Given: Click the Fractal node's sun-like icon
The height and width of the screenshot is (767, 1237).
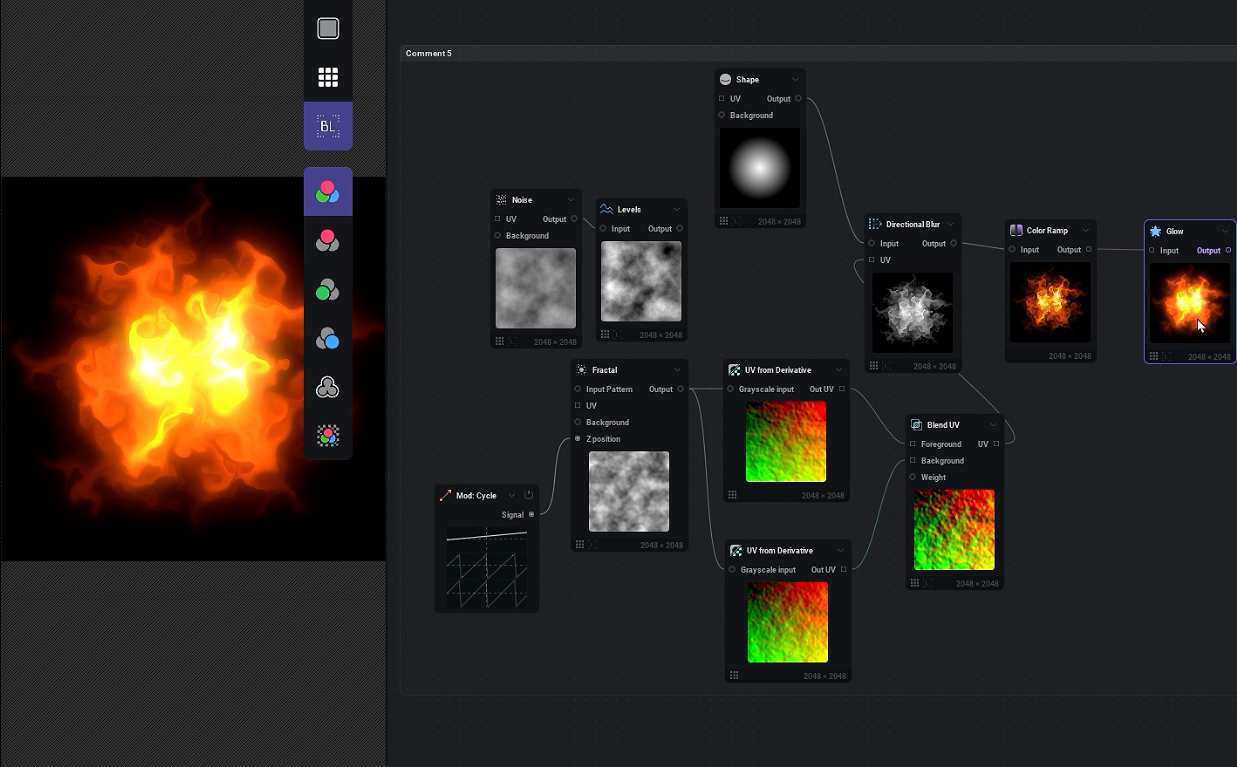Looking at the screenshot, I should tap(581, 370).
